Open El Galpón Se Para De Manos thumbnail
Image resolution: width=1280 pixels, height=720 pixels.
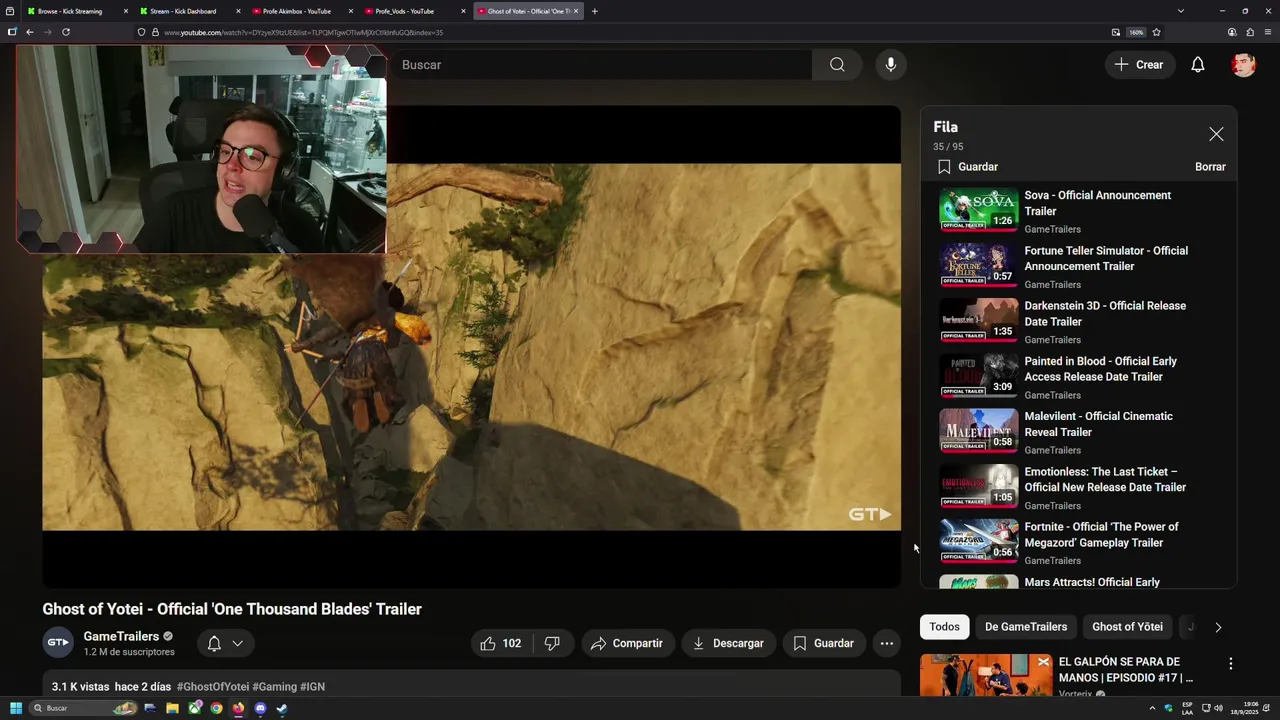click(986, 676)
